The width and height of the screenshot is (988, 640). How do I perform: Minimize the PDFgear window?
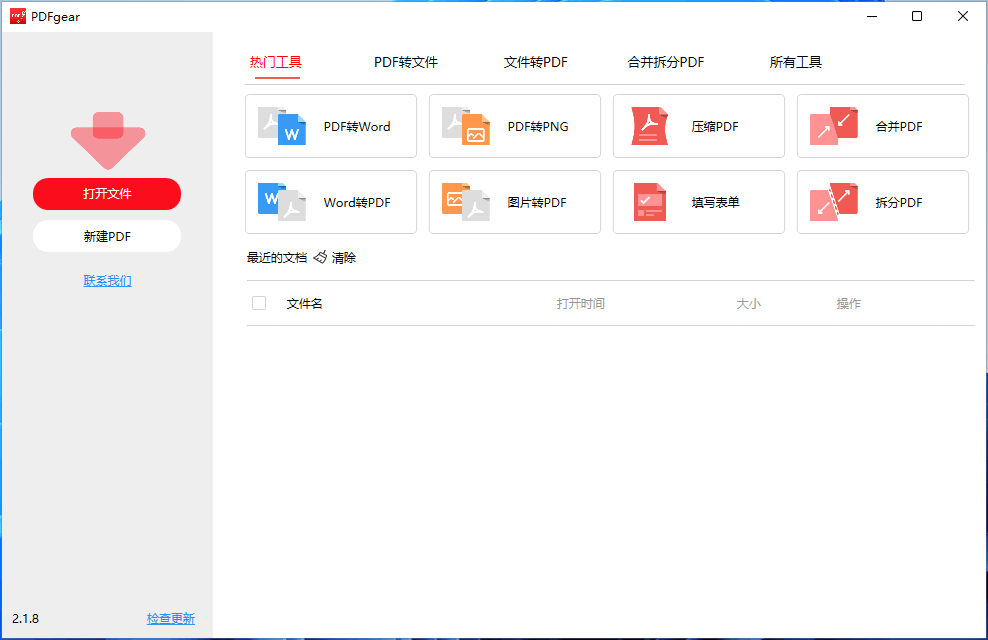(x=872, y=16)
